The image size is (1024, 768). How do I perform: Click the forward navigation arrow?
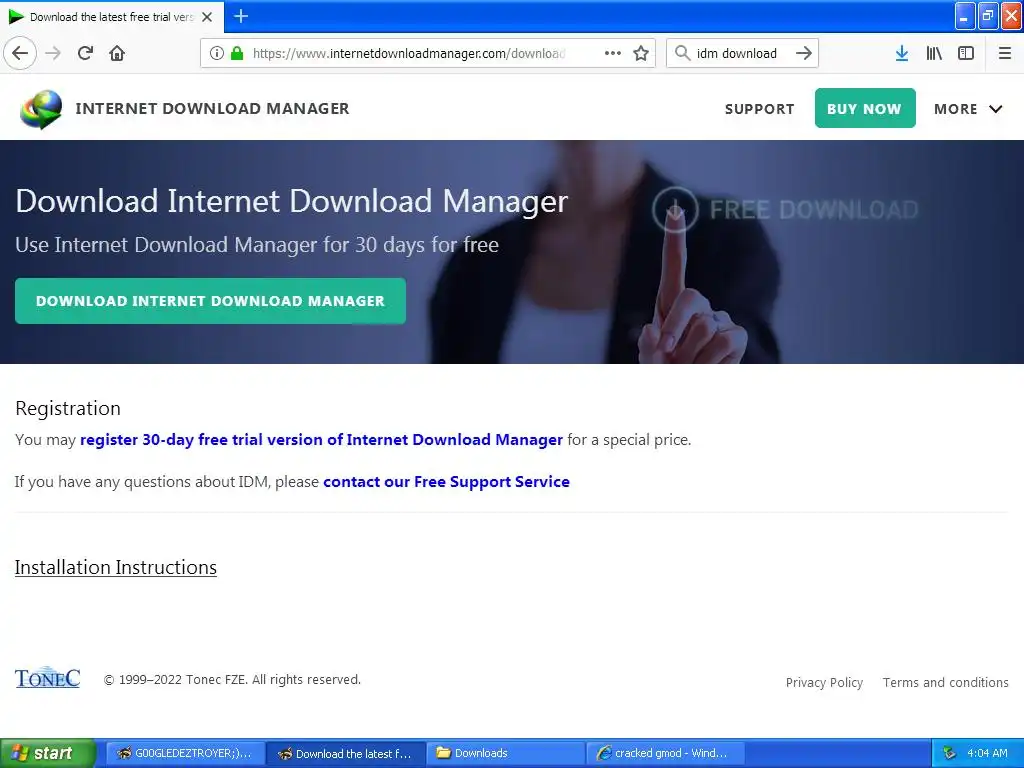53,53
